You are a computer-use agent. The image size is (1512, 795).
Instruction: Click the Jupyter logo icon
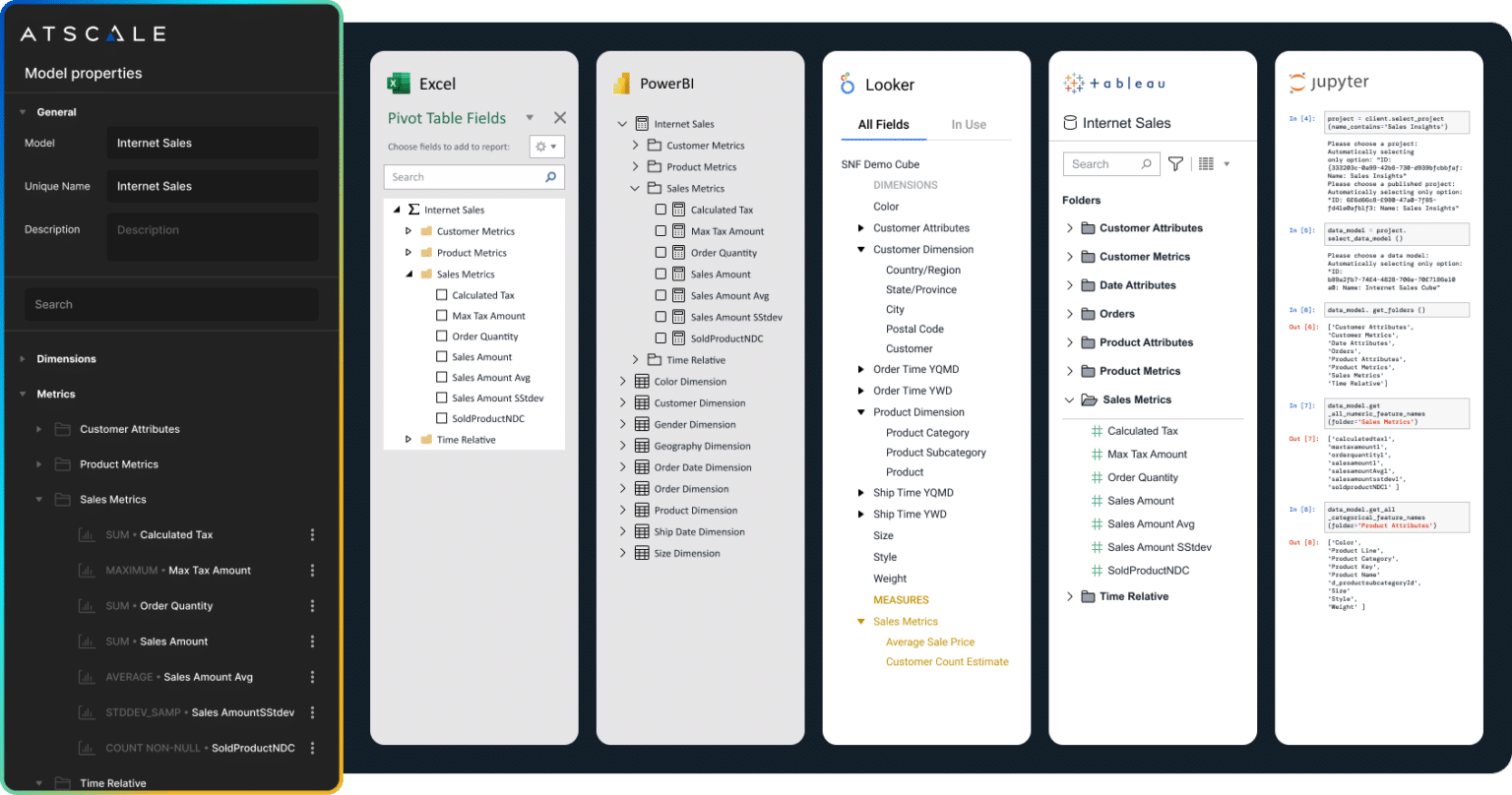coord(1298,83)
